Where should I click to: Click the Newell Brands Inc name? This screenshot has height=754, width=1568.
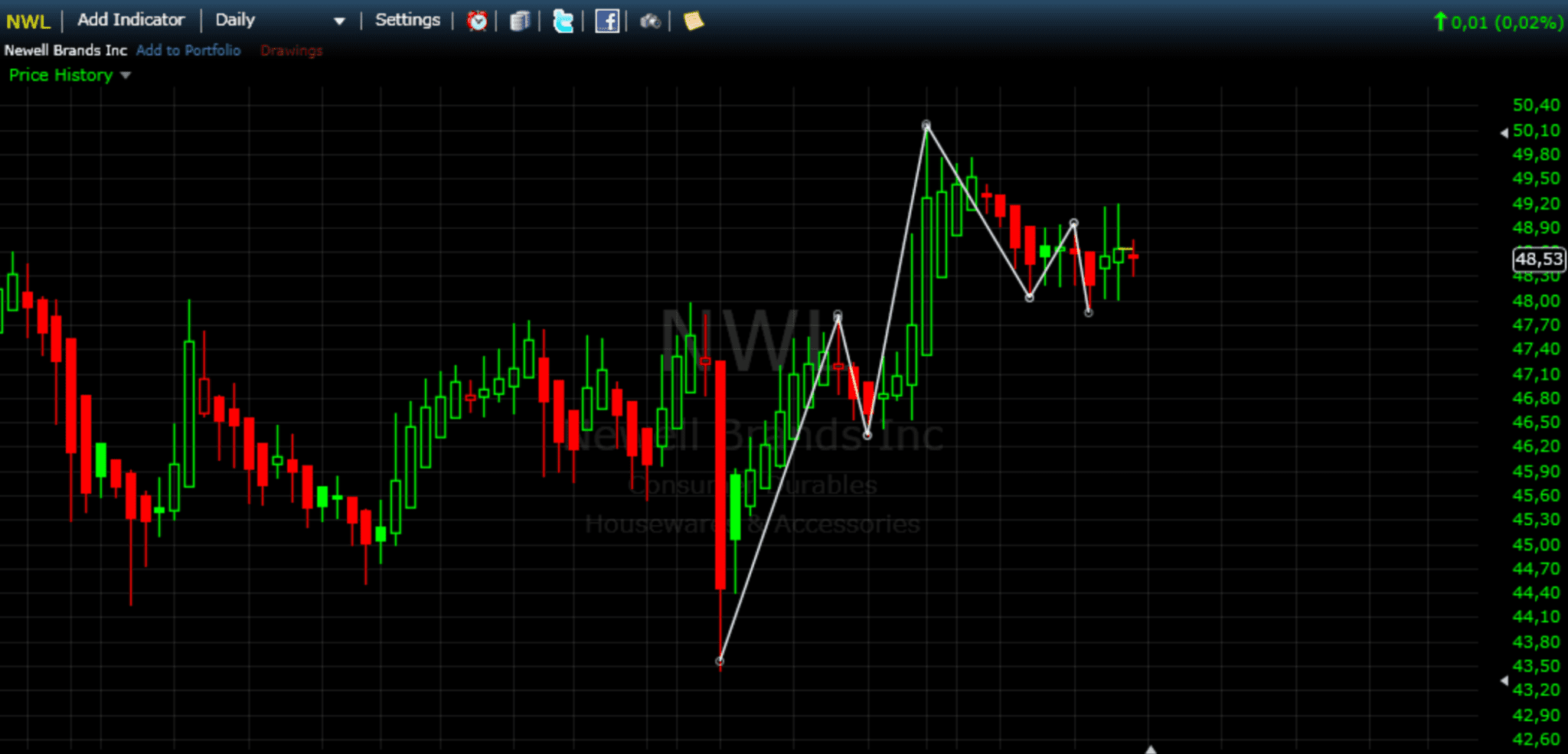66,51
